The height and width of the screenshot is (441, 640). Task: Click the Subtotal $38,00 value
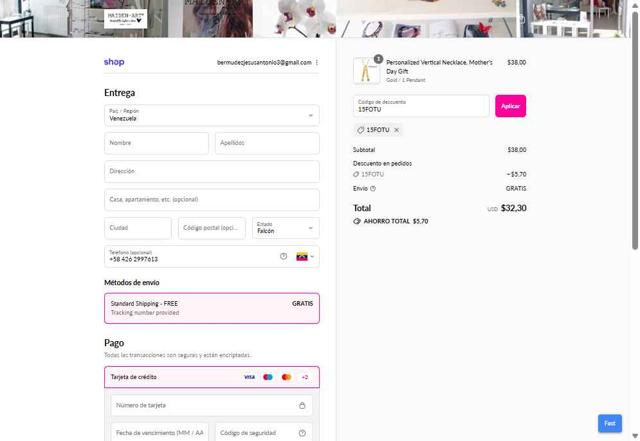click(517, 150)
